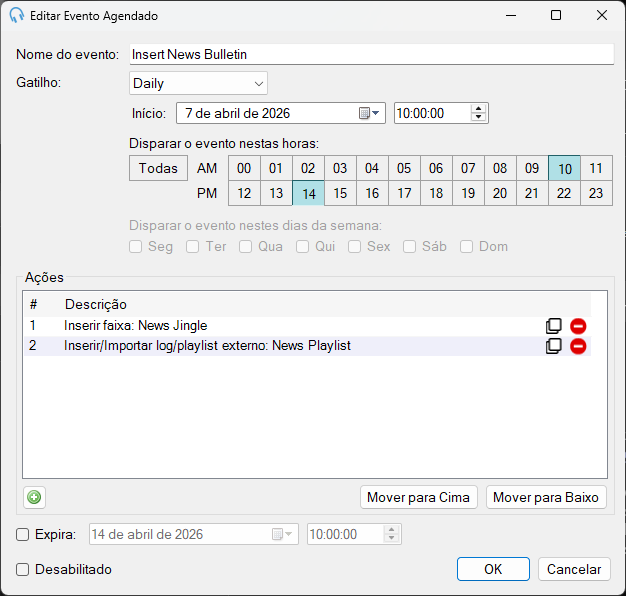Screen dimensions: 626x596
Task: Check the Ter weekday box
Action: tap(192, 247)
